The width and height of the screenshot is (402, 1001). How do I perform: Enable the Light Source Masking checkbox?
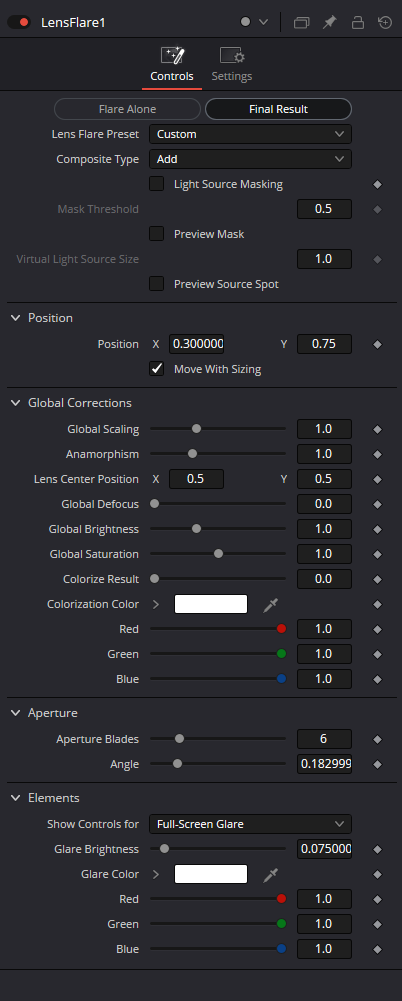[x=156, y=184]
